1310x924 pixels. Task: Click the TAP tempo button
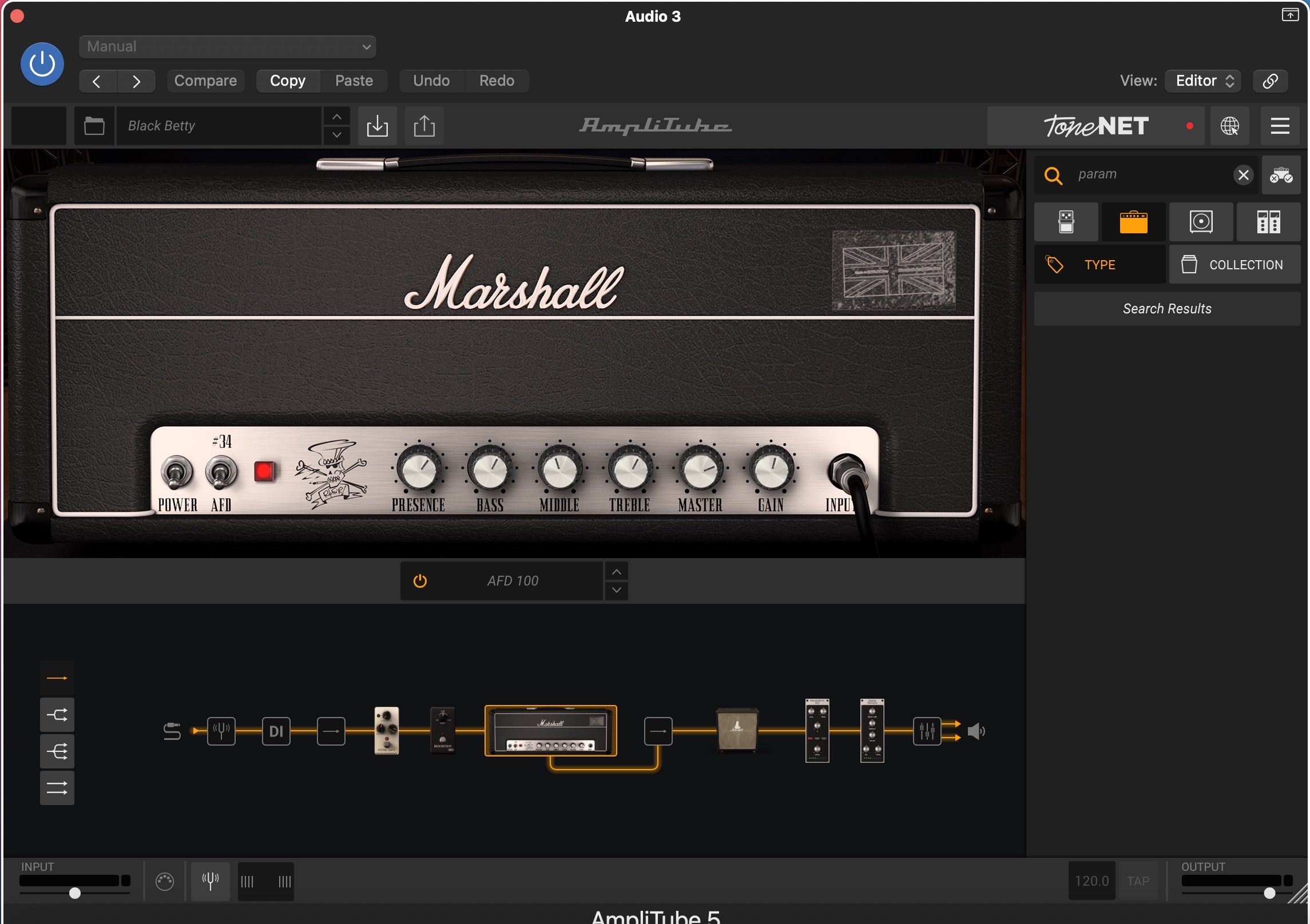tap(1138, 881)
